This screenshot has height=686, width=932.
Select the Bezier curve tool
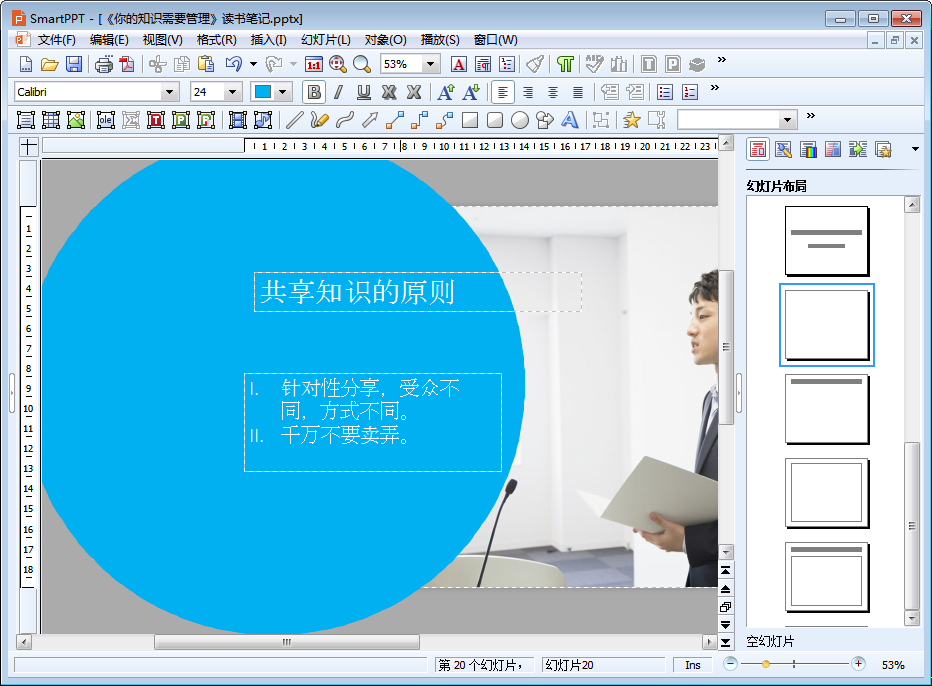(x=345, y=120)
